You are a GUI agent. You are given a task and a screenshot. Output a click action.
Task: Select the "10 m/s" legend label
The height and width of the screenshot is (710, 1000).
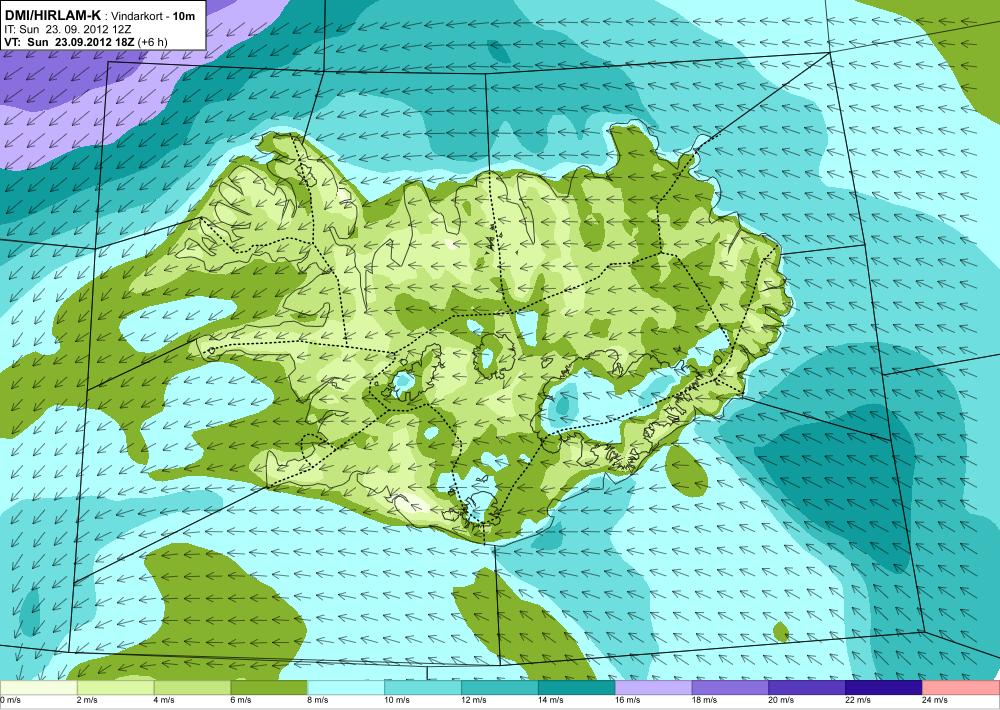(397, 700)
